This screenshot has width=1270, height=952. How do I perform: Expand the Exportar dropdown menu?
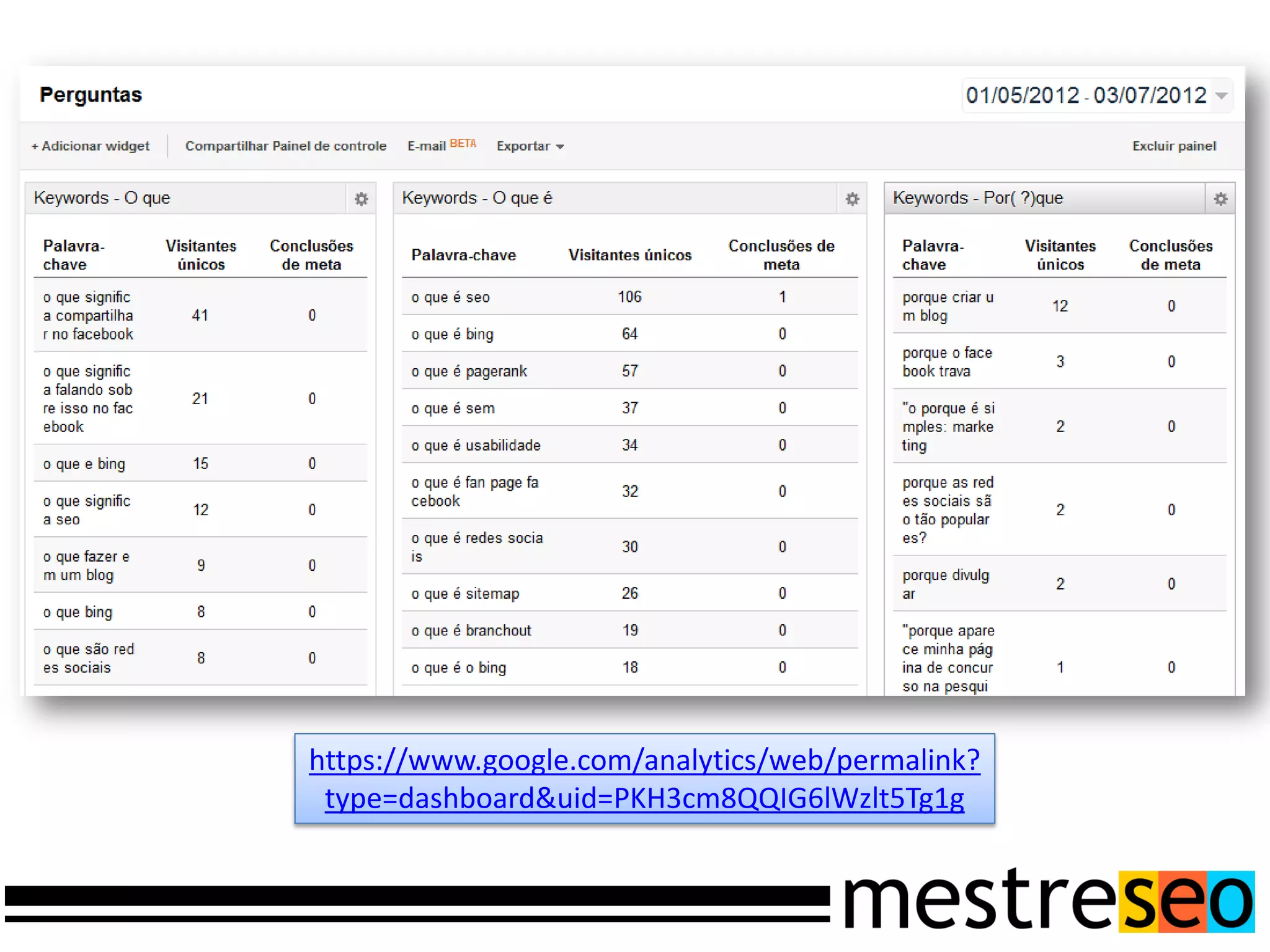[530, 146]
